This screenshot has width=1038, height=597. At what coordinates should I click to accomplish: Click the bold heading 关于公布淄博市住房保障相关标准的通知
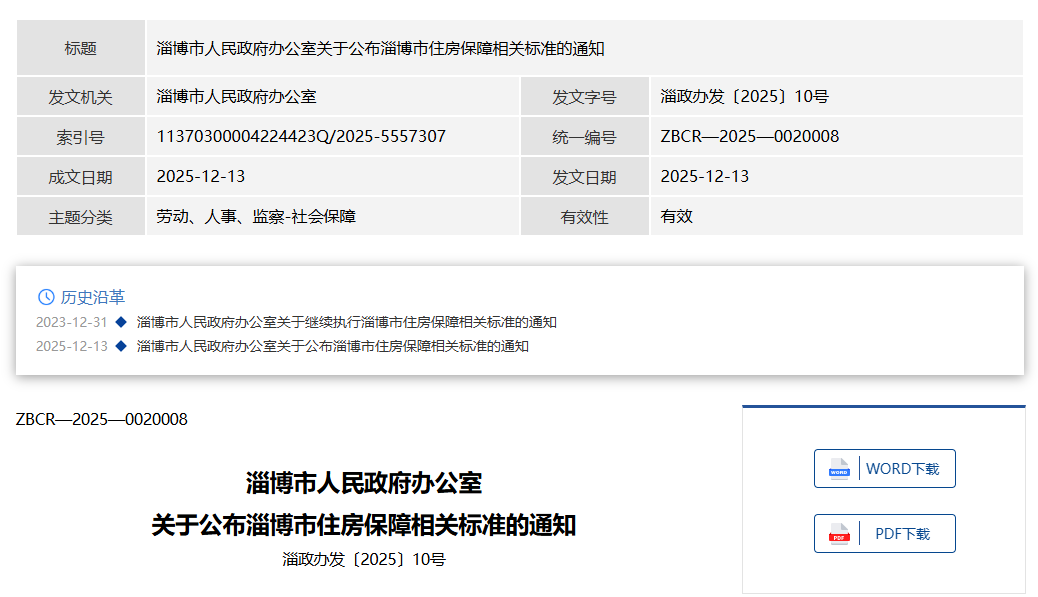coord(363,525)
